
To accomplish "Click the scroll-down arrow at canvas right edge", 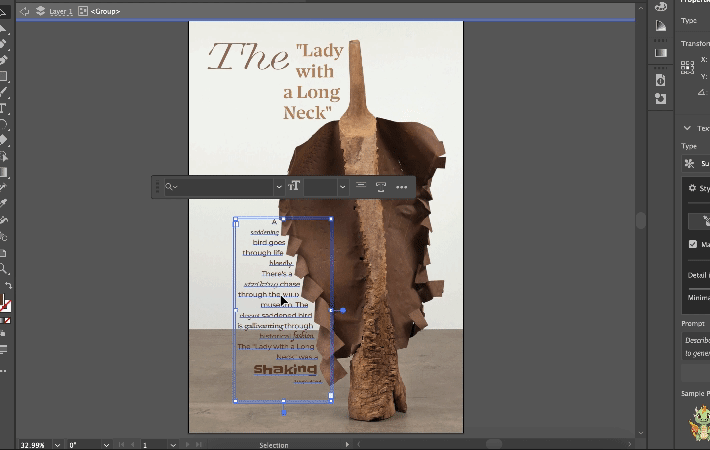I will click(641, 433).
